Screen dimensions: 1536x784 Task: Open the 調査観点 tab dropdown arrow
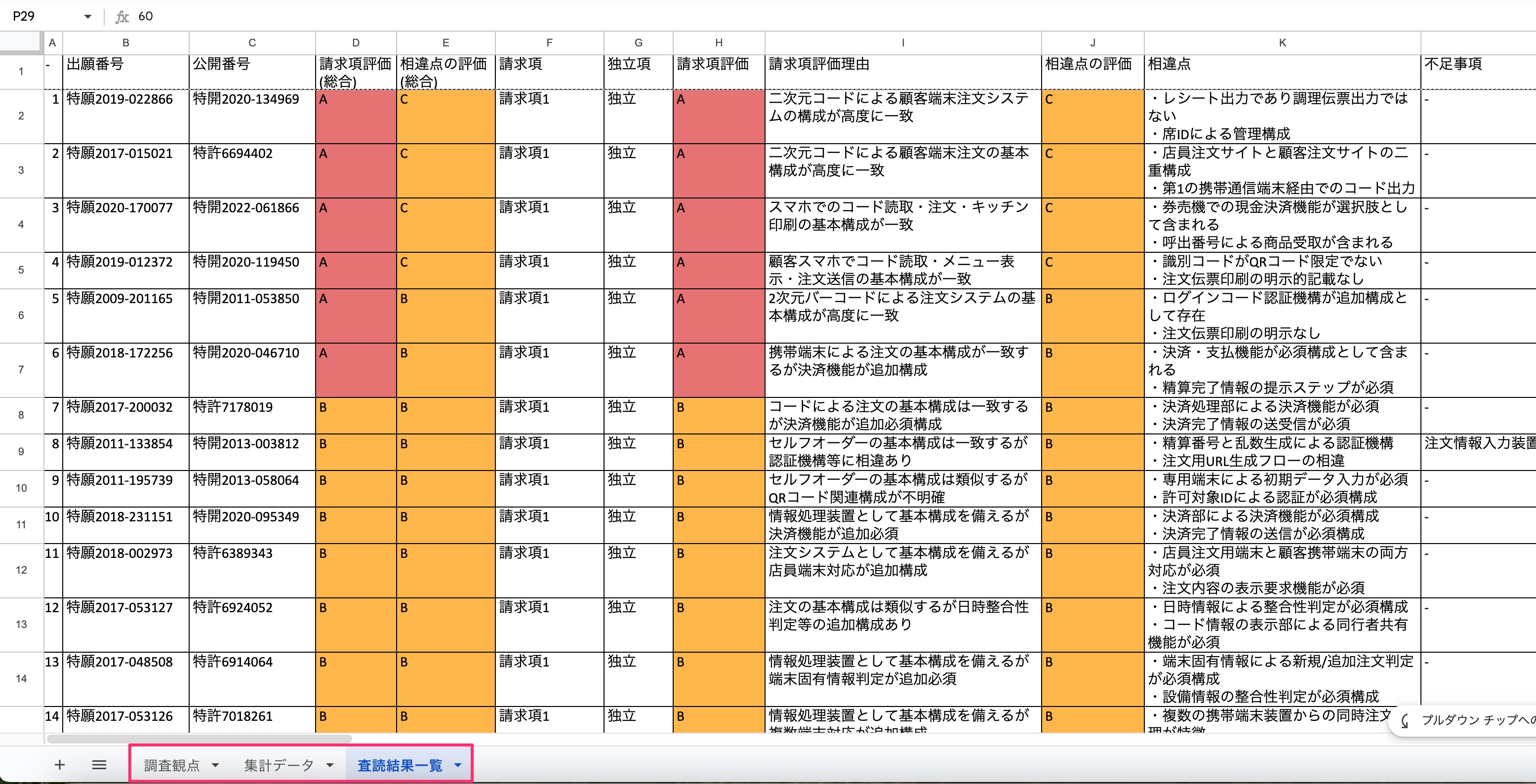[215, 766]
